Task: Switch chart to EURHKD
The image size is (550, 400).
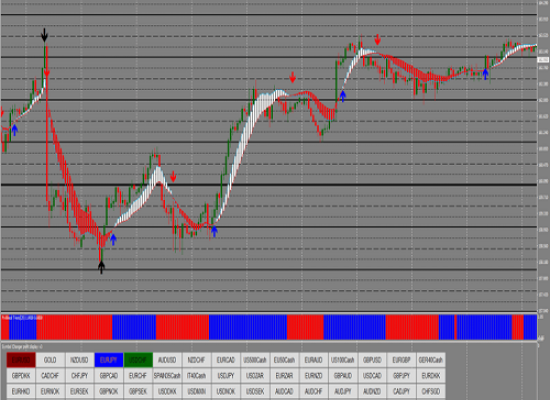Action: (x=21, y=391)
